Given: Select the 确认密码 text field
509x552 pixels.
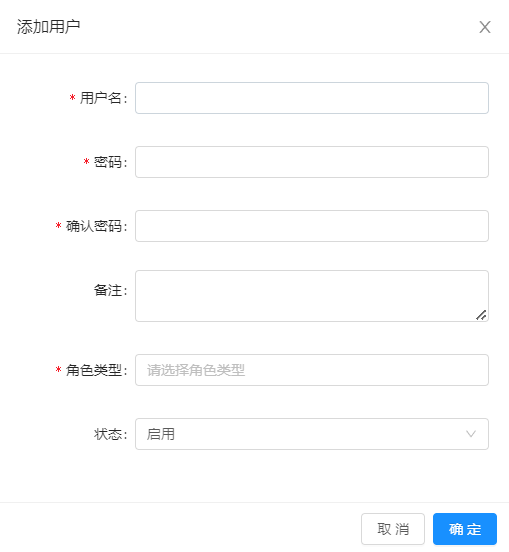Looking at the screenshot, I should click(x=312, y=226).
